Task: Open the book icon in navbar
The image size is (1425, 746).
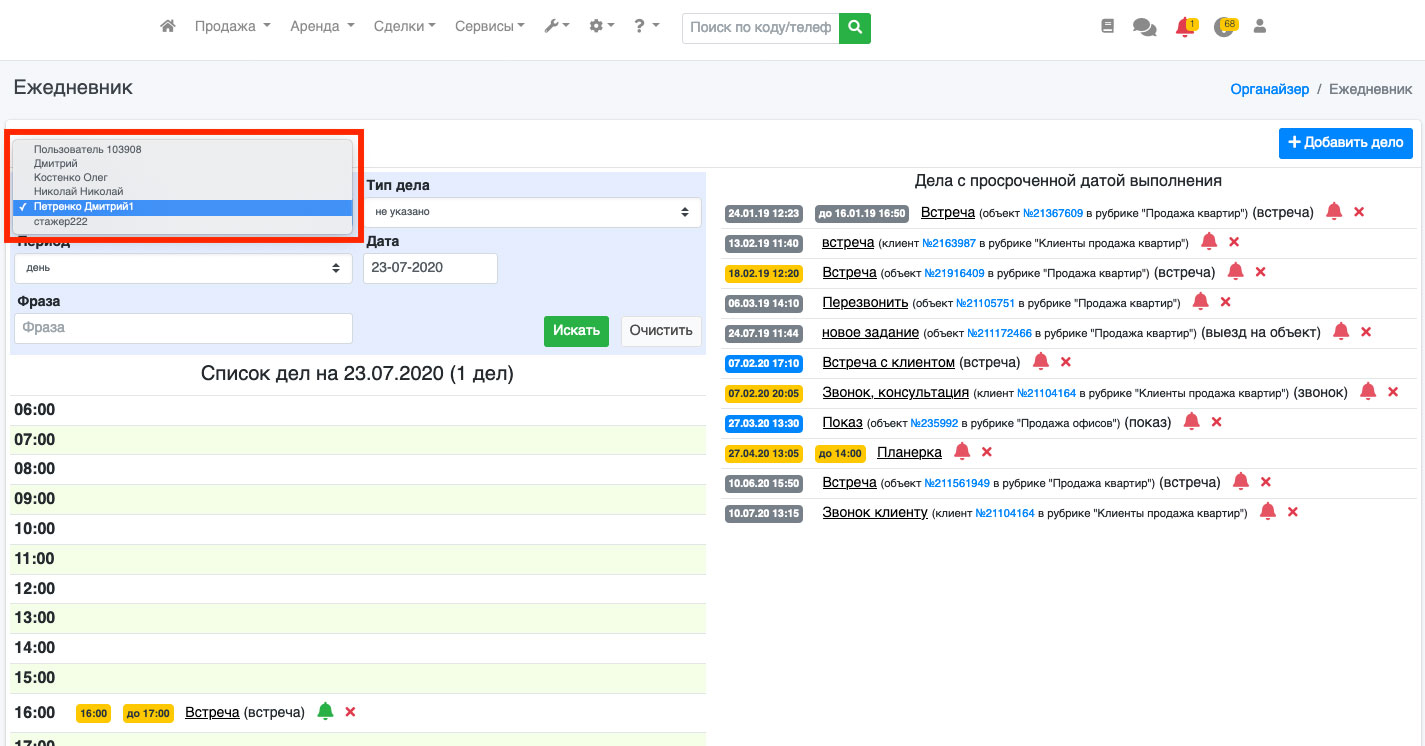Action: 1107,27
